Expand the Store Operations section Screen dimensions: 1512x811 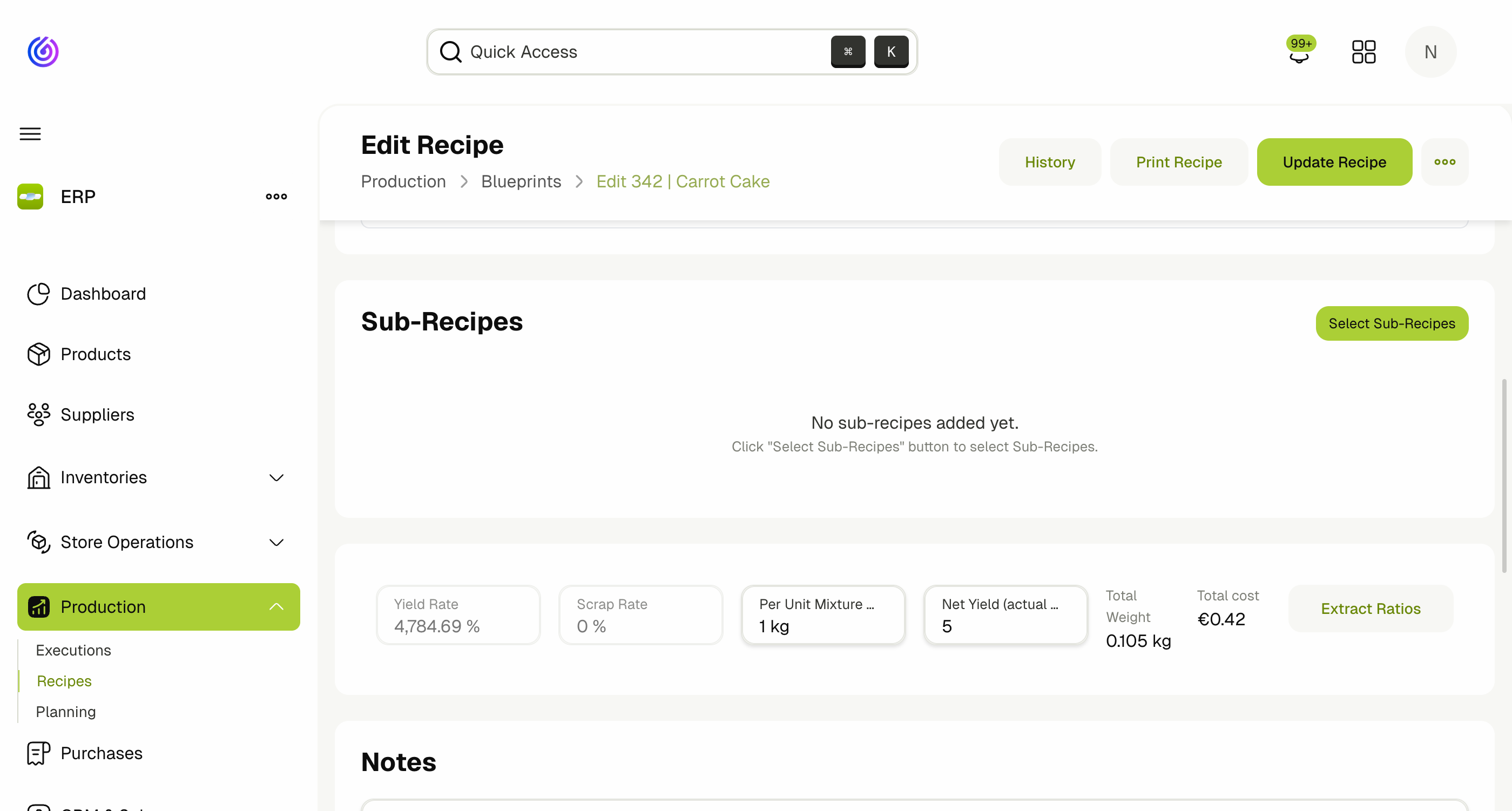coord(276,542)
